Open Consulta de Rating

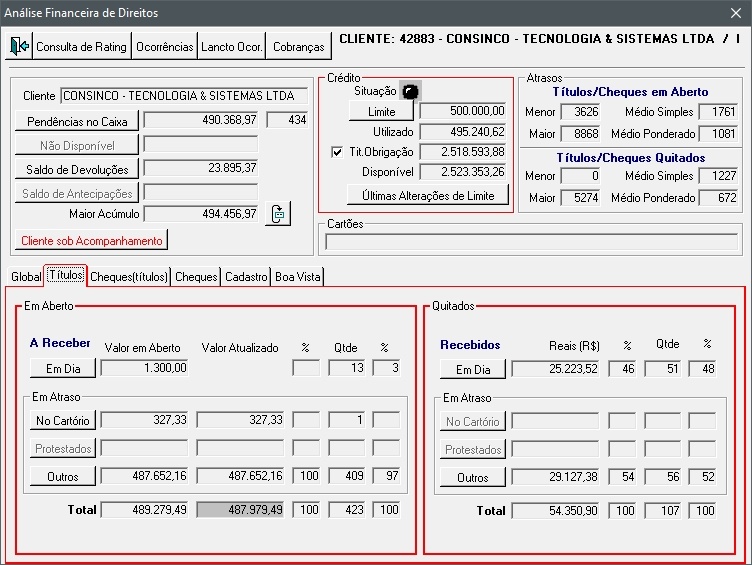point(82,47)
